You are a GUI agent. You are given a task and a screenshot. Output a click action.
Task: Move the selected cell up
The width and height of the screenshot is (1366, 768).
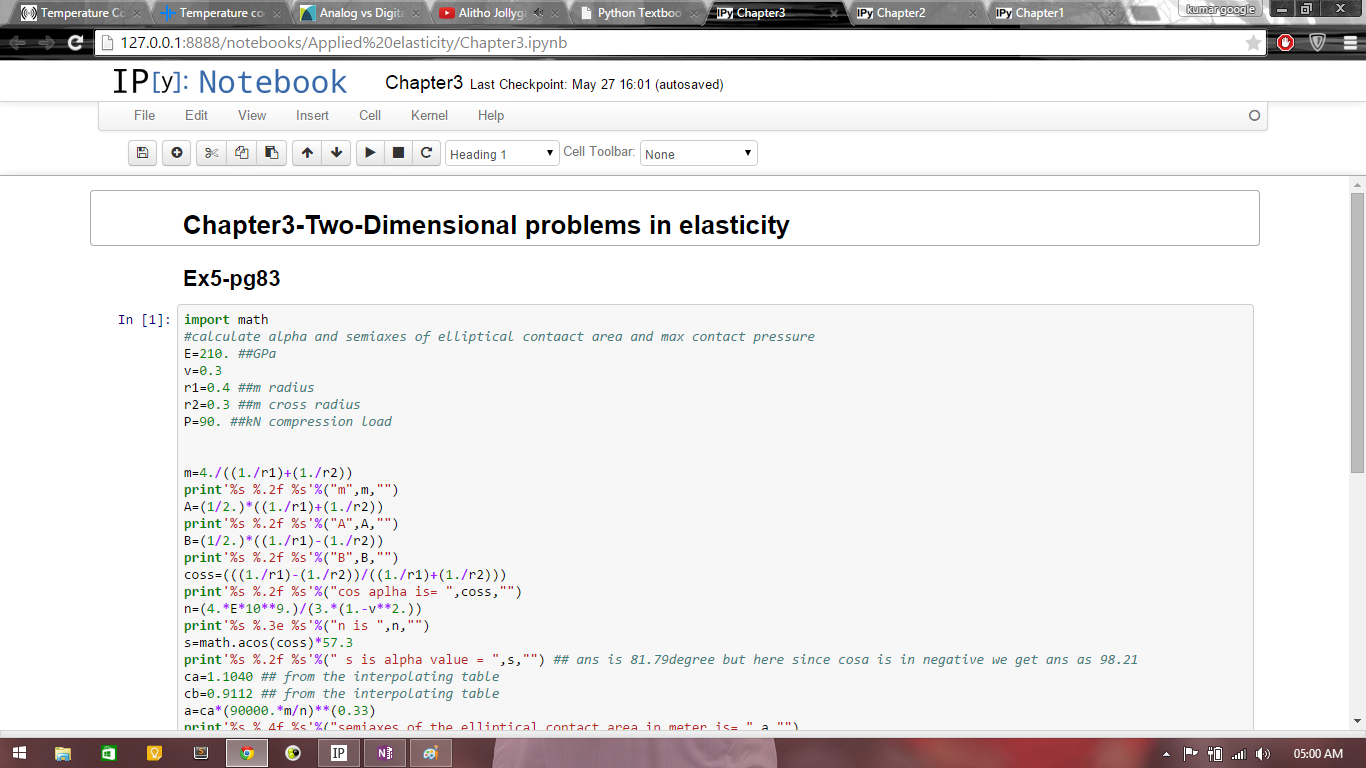(307, 153)
